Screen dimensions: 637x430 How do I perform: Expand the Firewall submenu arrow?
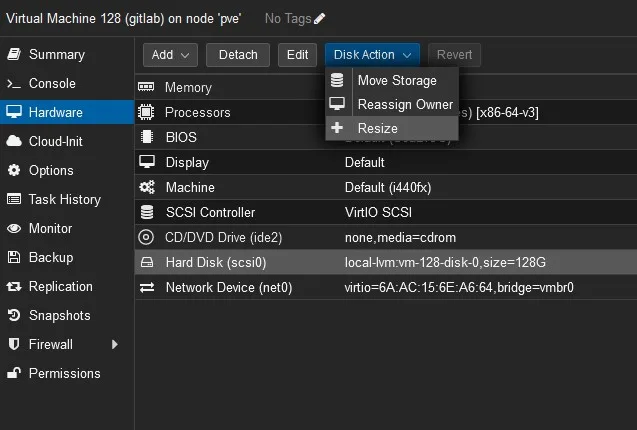[x=115, y=345]
